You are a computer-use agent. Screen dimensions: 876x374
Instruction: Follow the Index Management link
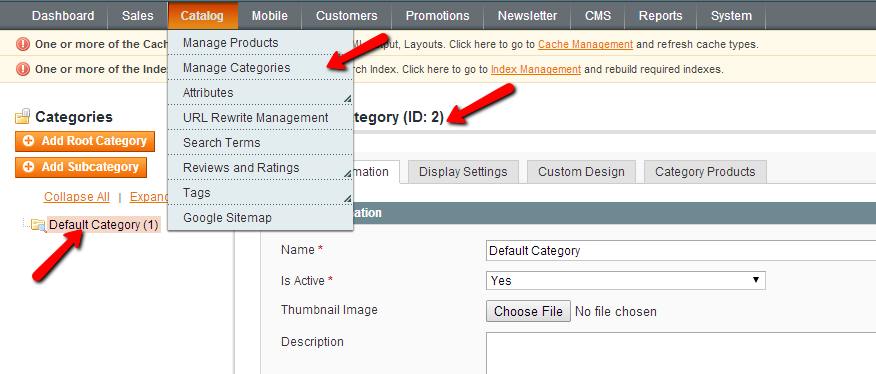[x=536, y=70]
